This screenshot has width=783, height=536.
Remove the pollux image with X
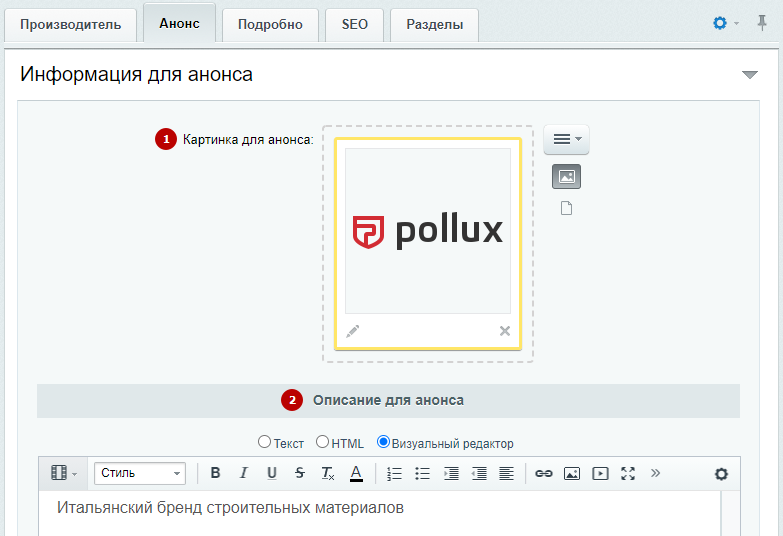505,331
